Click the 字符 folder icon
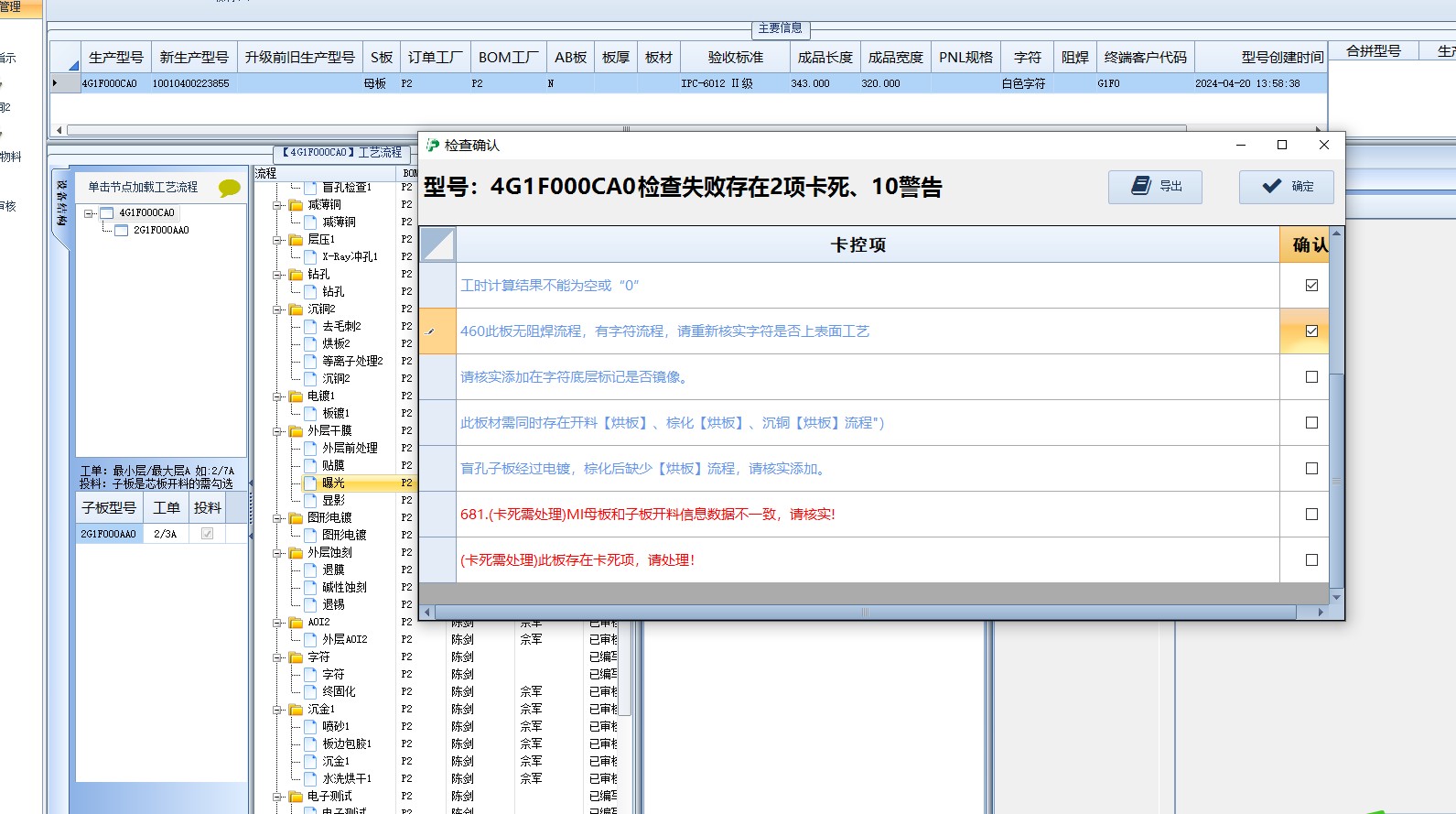This screenshot has height=814, width=1456. coord(297,657)
